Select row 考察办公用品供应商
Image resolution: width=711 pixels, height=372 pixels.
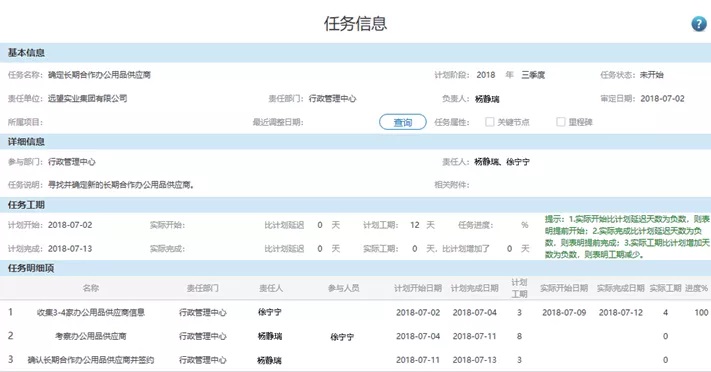coord(356,336)
